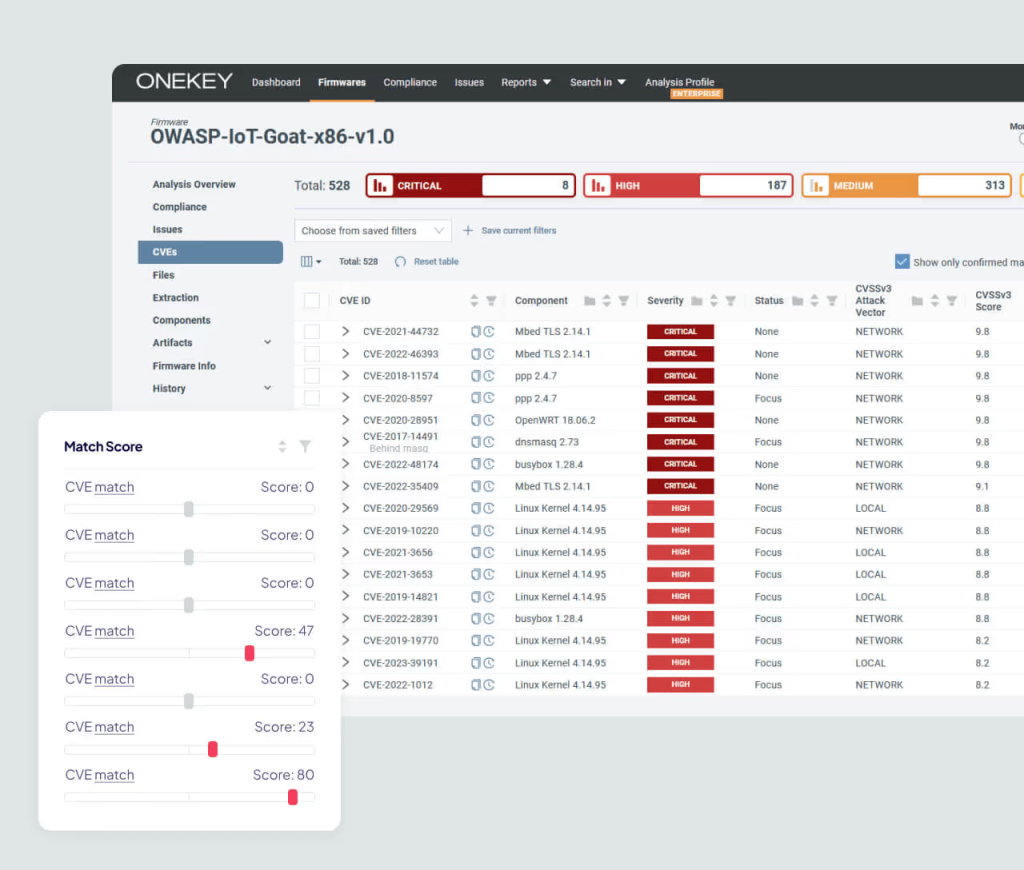Viewport: 1024px width, 870px height.
Task: Click the history clock icon for CVE-2021-44732
Action: pos(489,332)
